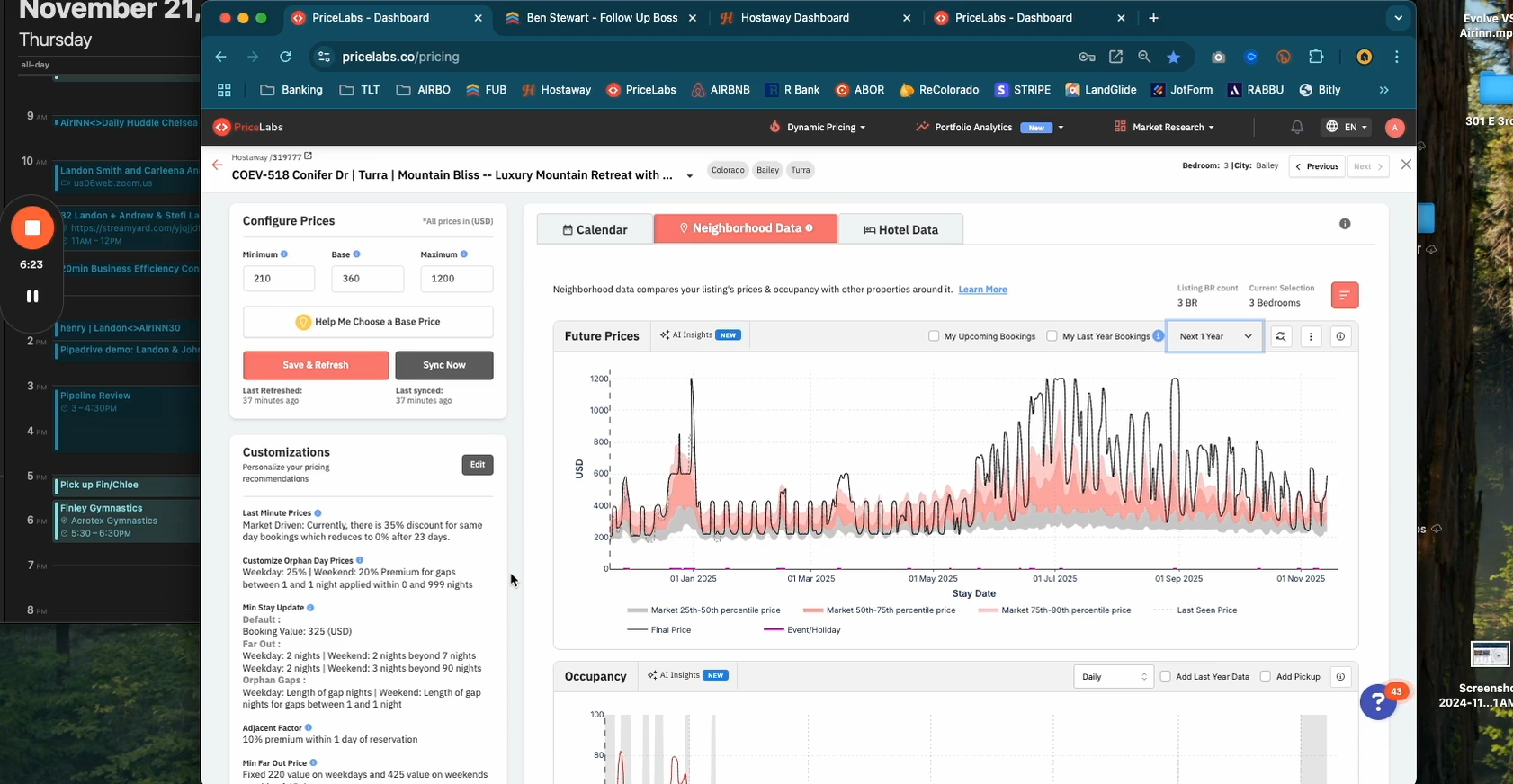
Task: Open the Next 1 Year dropdown
Action: point(1214,336)
